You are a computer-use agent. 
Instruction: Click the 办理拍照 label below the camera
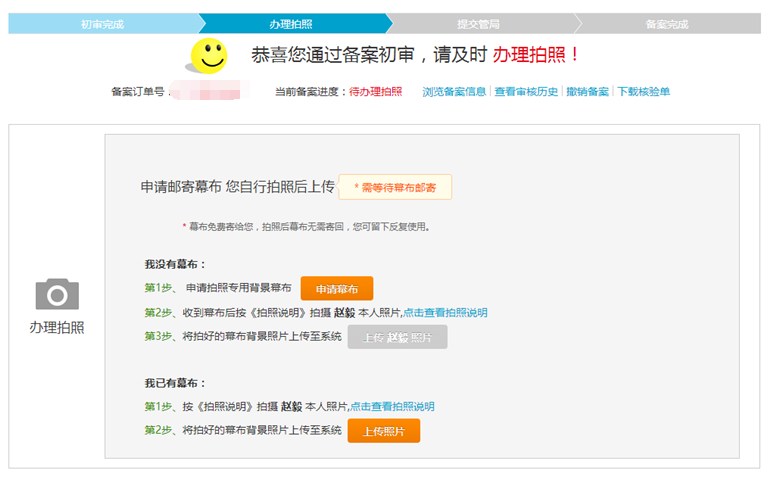(57, 328)
